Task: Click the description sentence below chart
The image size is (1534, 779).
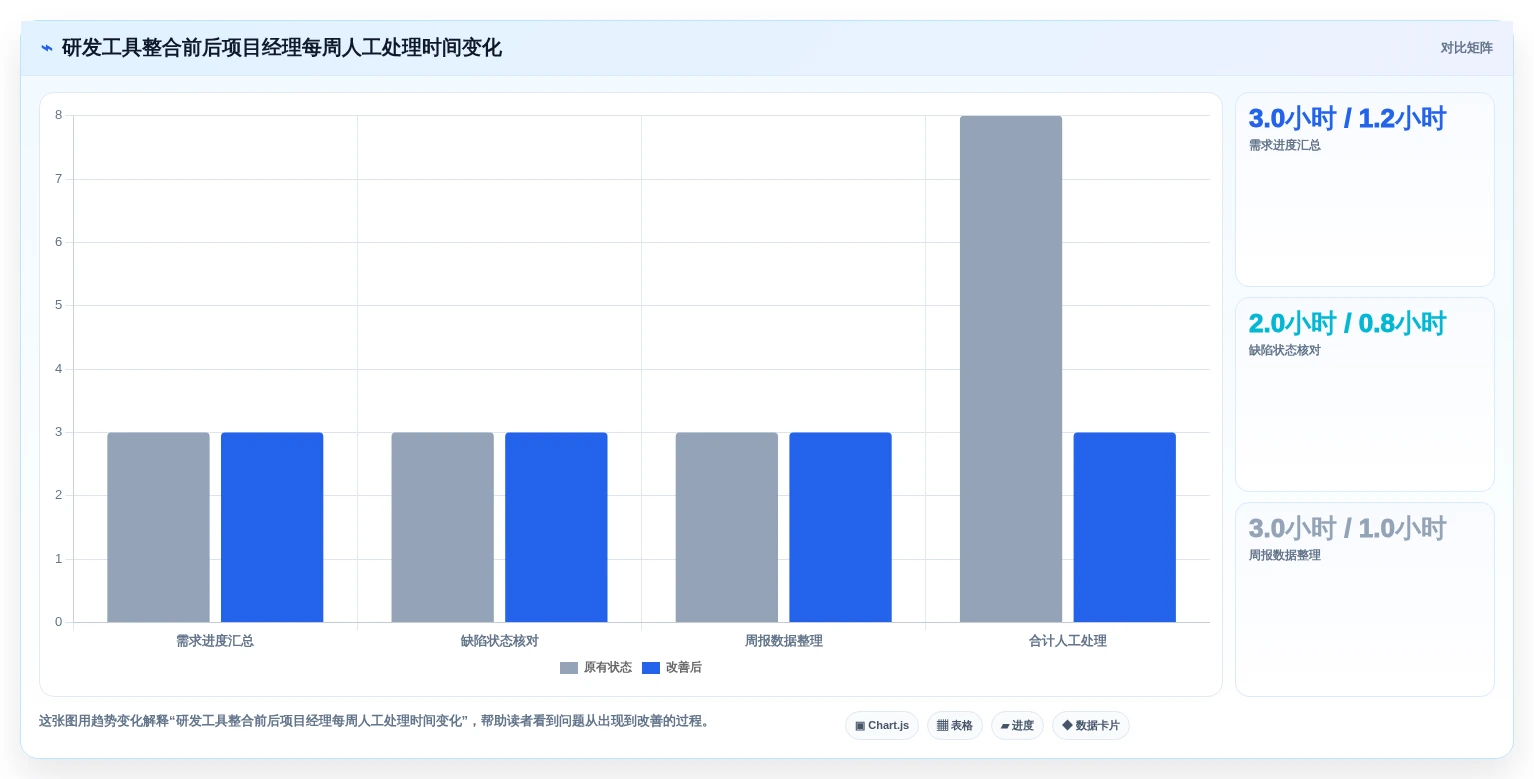Action: point(376,721)
